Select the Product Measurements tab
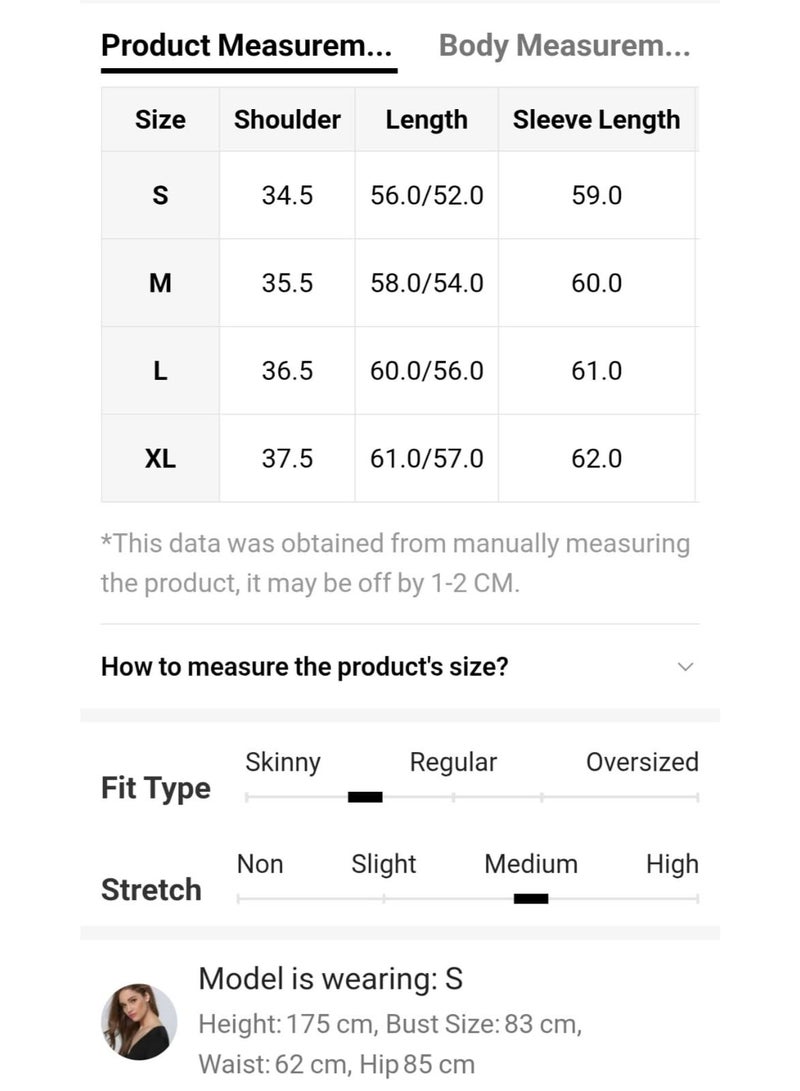The height and width of the screenshot is (1091, 800). tap(247, 46)
